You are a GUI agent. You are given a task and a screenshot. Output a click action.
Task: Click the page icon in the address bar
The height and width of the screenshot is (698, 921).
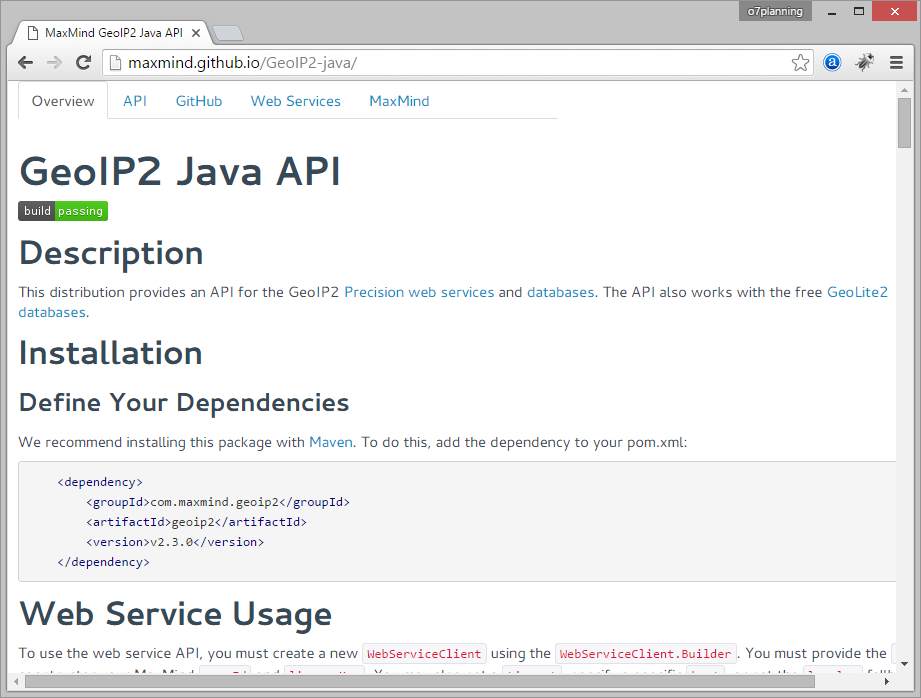coord(115,63)
